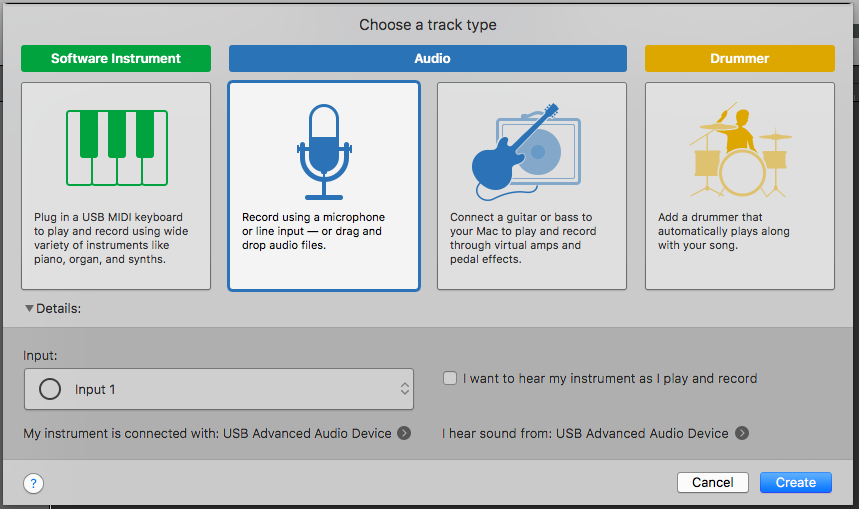Screen dimensions: 859x509
Task: Click the Cancel button
Action: pyautogui.click(x=713, y=483)
